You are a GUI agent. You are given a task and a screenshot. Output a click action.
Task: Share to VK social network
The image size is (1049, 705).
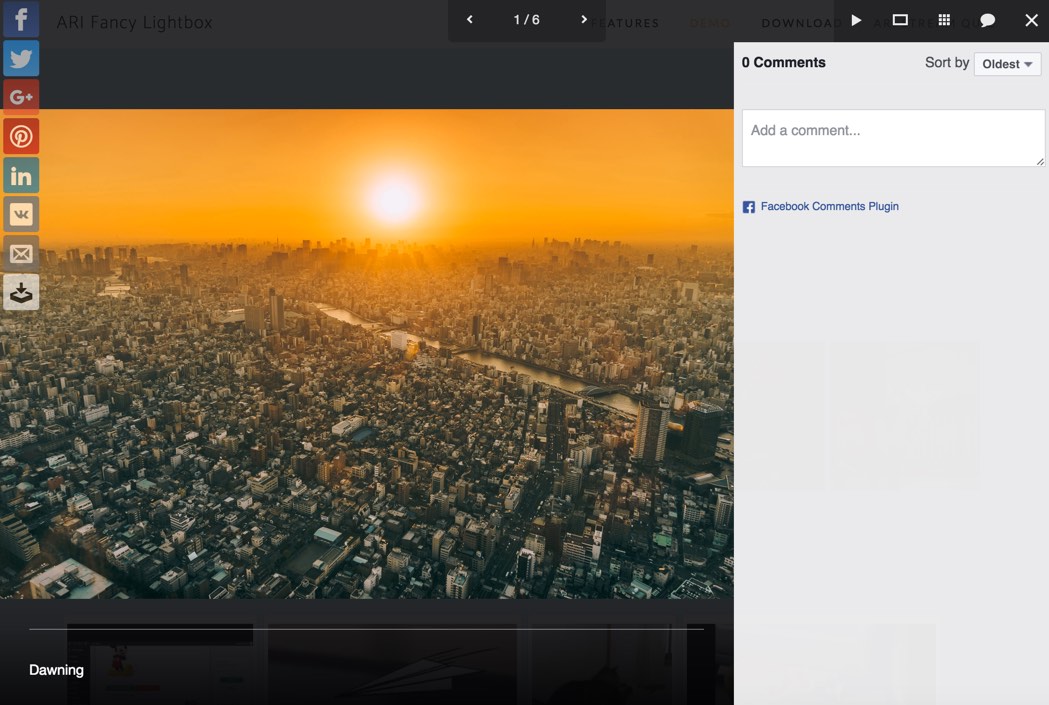(x=21, y=214)
